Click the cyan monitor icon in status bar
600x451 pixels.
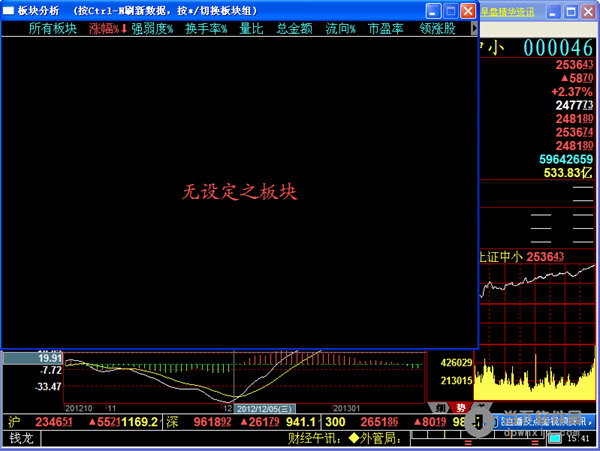click(x=554, y=438)
